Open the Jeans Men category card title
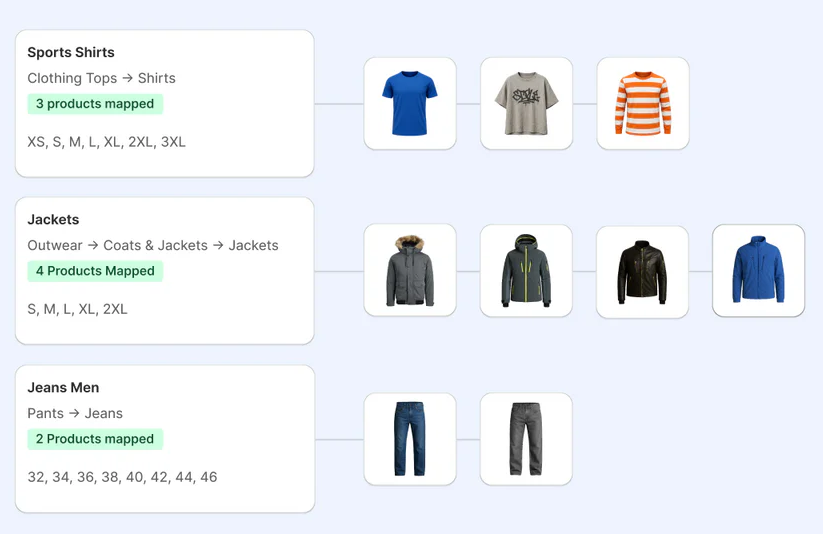The width and height of the screenshot is (823, 534). pyautogui.click(x=63, y=388)
